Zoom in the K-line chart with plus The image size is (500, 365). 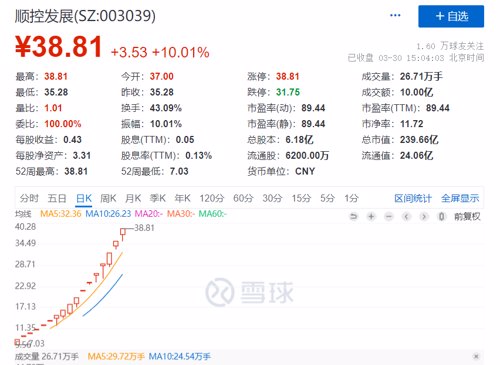[371, 217]
